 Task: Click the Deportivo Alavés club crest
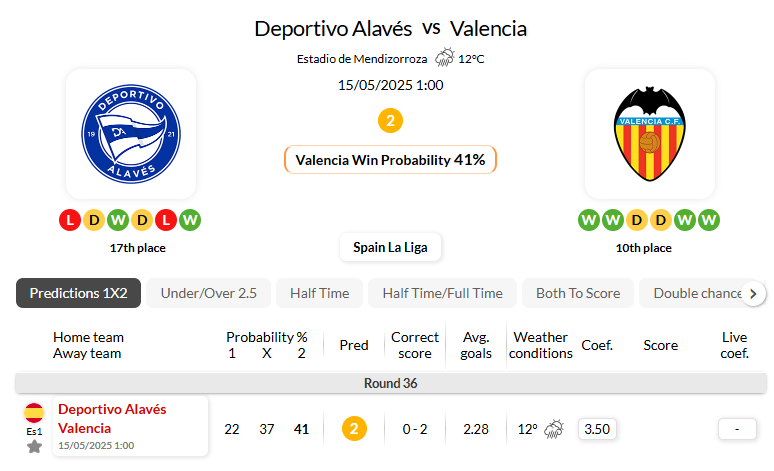point(130,133)
